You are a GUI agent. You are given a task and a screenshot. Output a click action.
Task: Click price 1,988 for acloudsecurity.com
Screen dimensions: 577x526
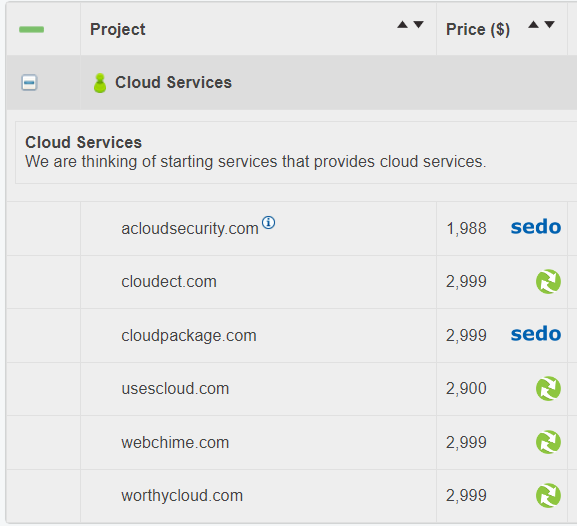466,229
